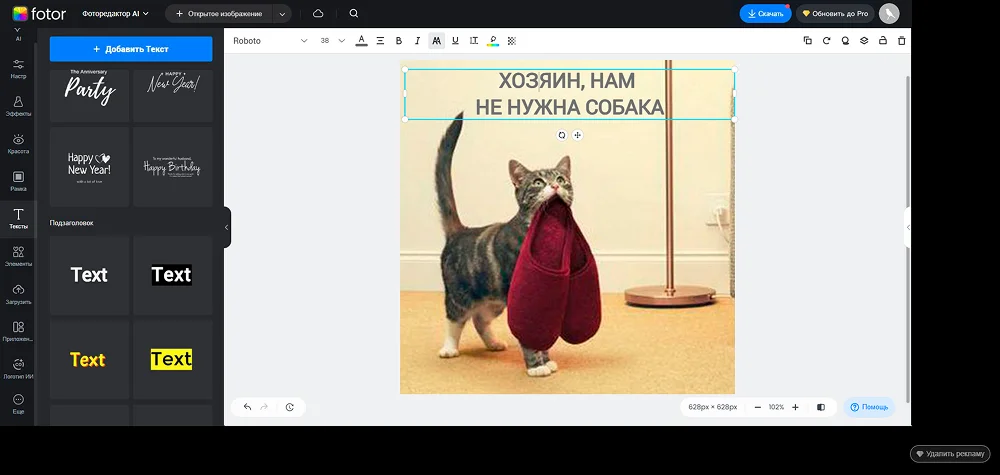1000x475 pixels.
Task: Click the undo arrow icon
Action: [247, 407]
